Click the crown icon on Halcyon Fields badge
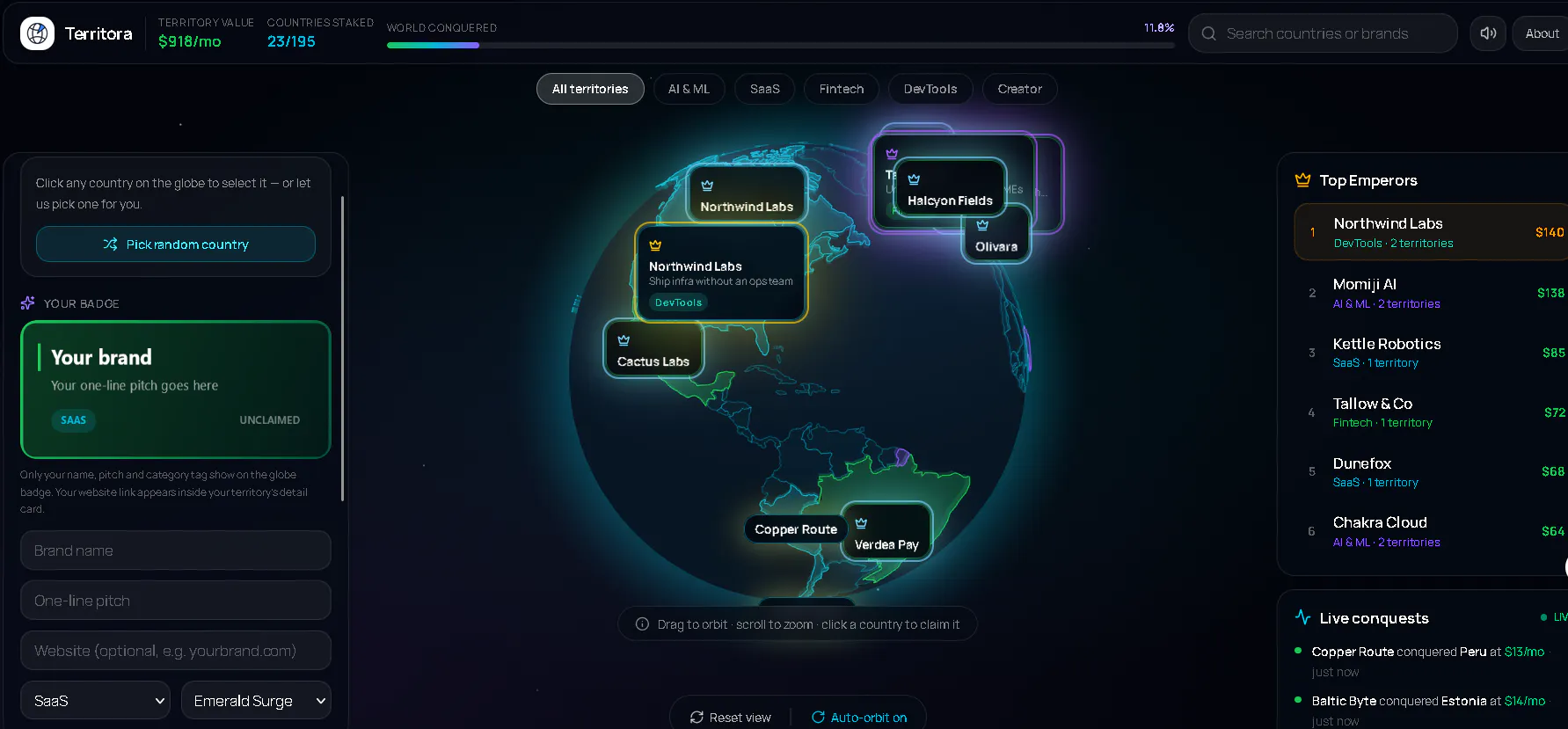Image resolution: width=1568 pixels, height=729 pixels. tap(914, 179)
